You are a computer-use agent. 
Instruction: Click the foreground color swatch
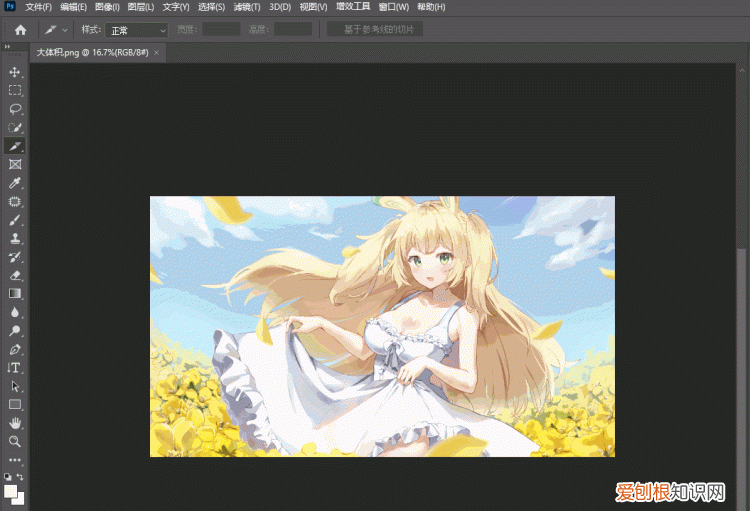(x=11, y=491)
